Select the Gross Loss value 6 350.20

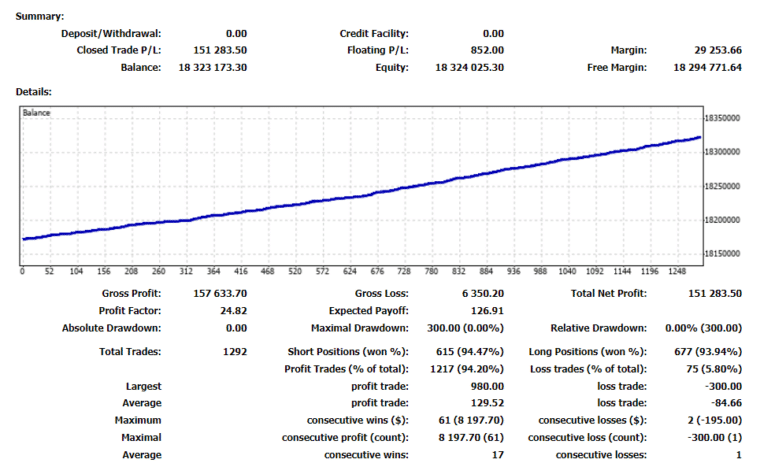pos(483,293)
